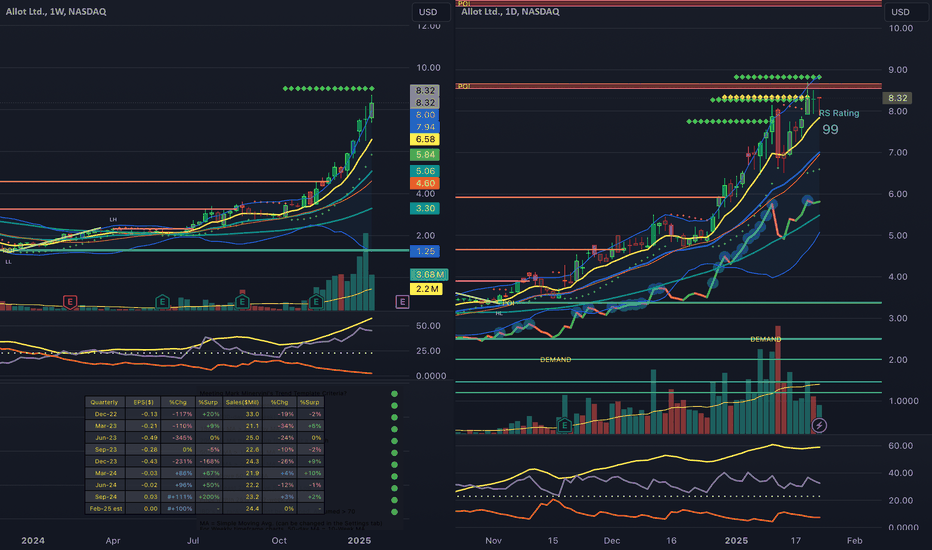The width and height of the screenshot is (932, 550).
Task: Click the red earnings E marker on weekly chart
Action: coord(70,301)
